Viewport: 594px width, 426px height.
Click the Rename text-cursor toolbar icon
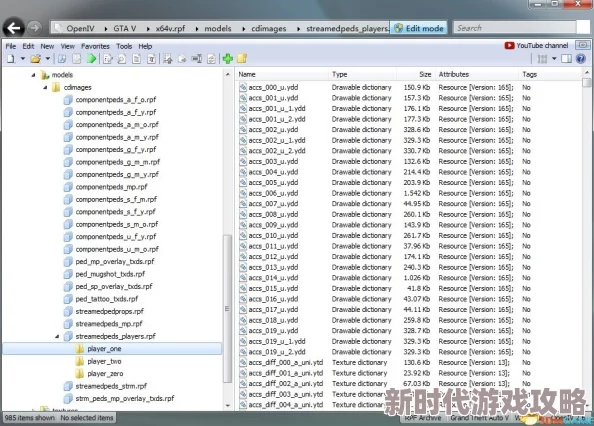197,59
